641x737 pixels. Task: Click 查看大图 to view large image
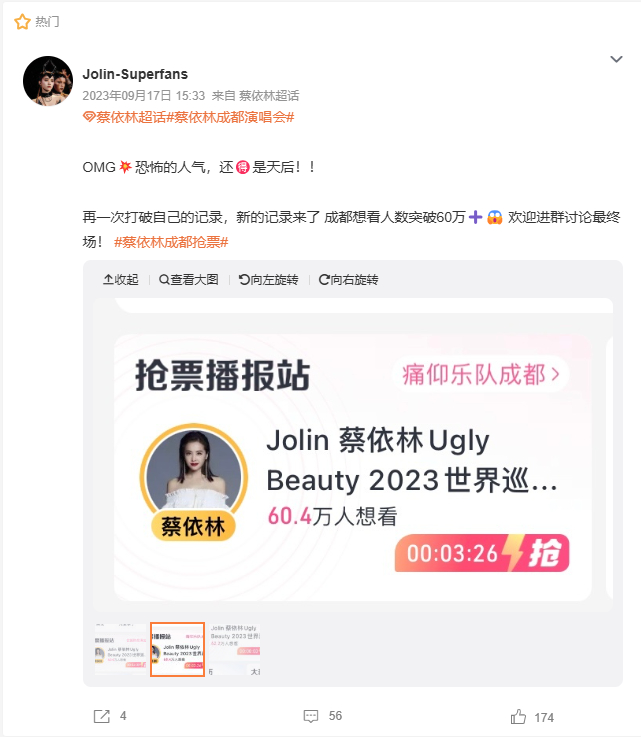[188, 280]
